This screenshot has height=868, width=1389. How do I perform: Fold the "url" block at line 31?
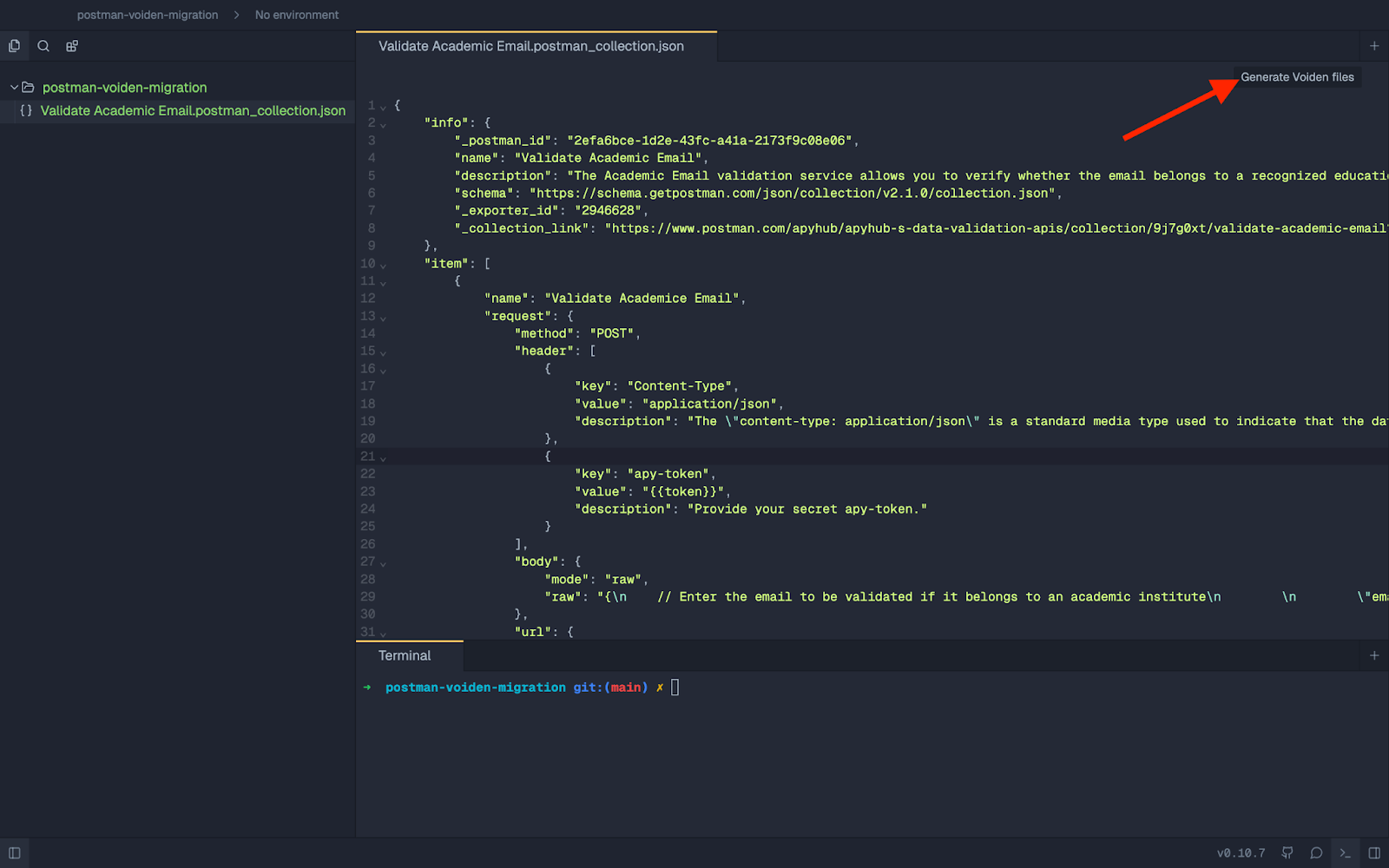pyautogui.click(x=383, y=634)
